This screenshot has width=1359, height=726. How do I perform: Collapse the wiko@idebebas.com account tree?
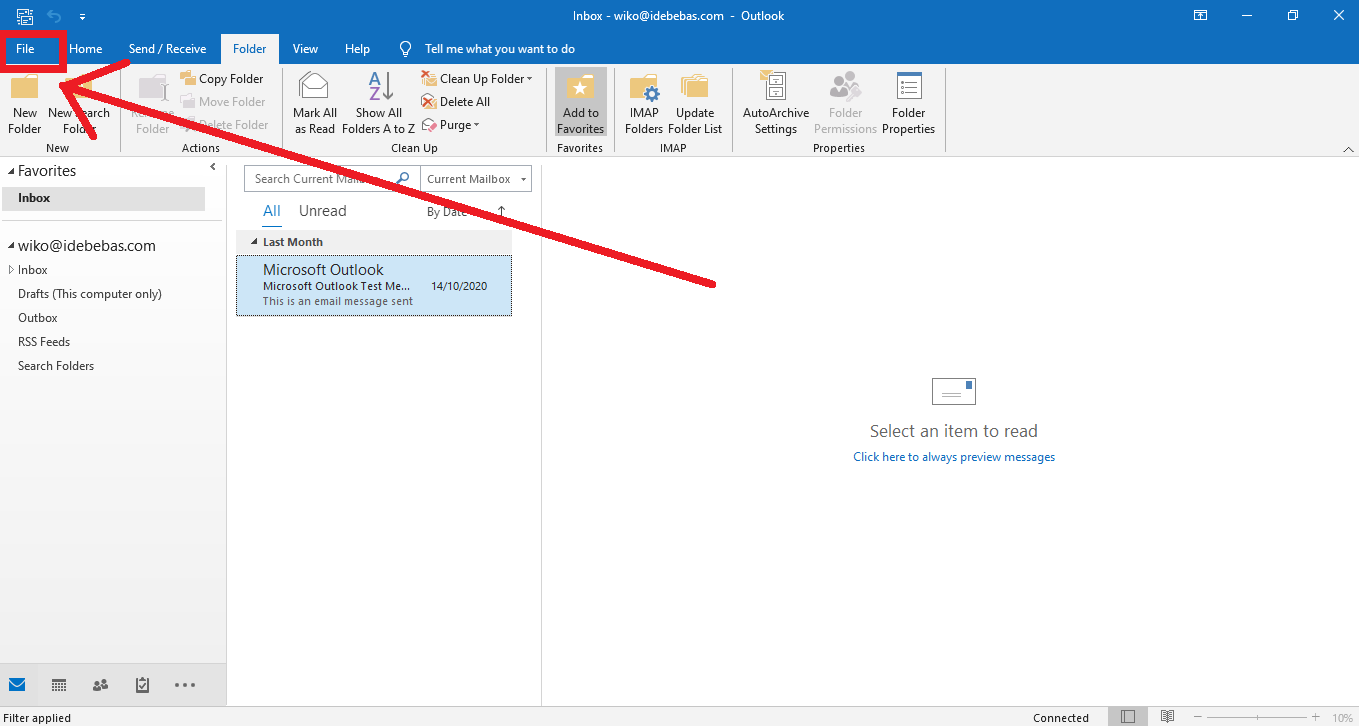coord(11,246)
